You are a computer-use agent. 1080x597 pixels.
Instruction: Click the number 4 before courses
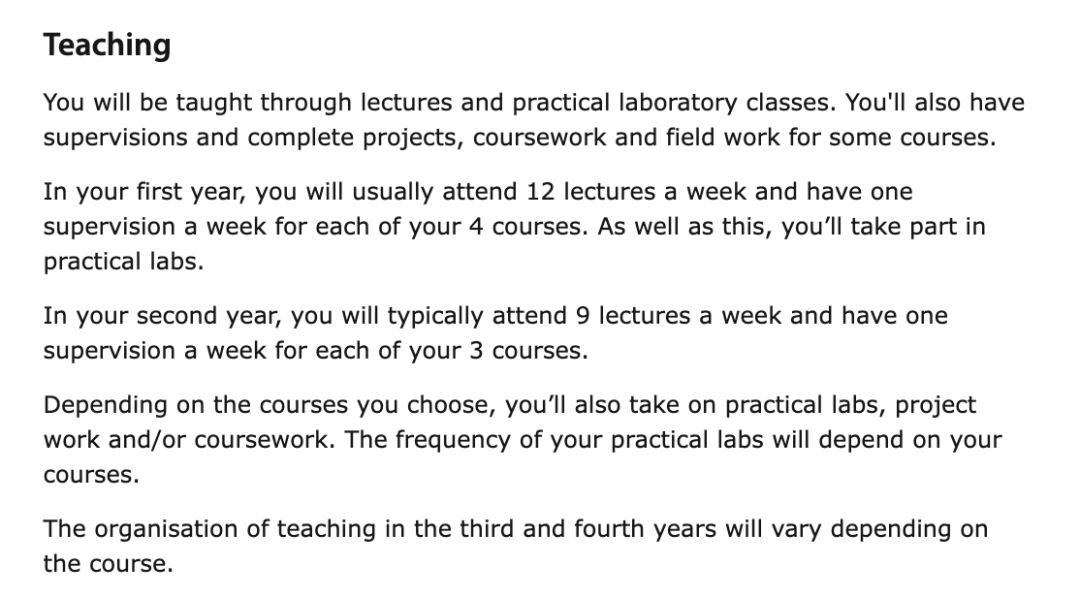click(x=476, y=227)
